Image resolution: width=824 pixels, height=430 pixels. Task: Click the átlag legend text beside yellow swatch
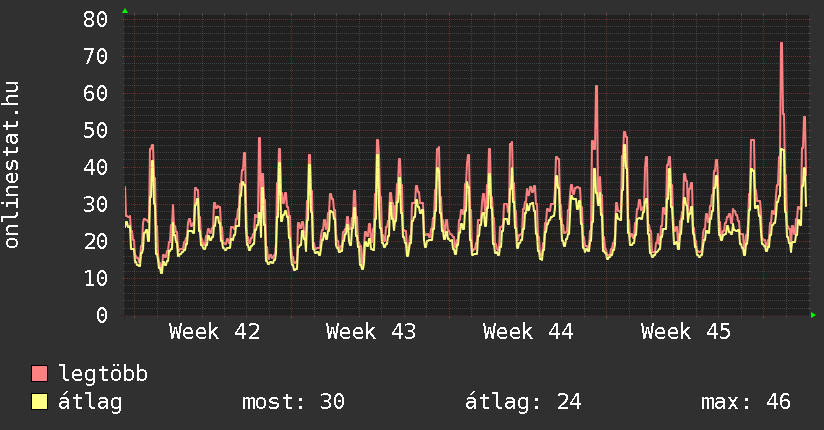(x=90, y=402)
